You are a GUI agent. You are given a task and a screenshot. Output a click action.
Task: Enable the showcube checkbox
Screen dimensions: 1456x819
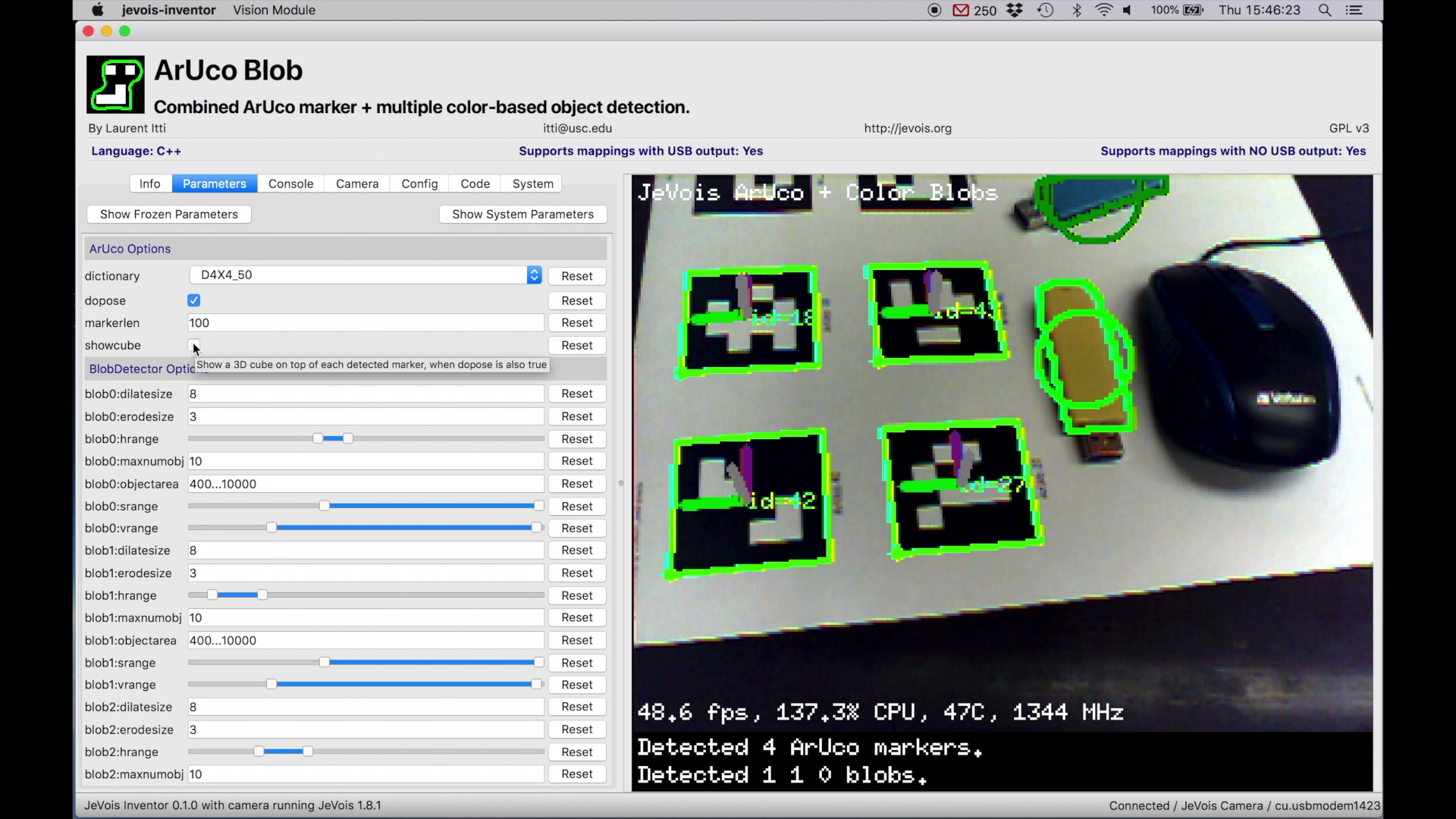pyautogui.click(x=194, y=345)
